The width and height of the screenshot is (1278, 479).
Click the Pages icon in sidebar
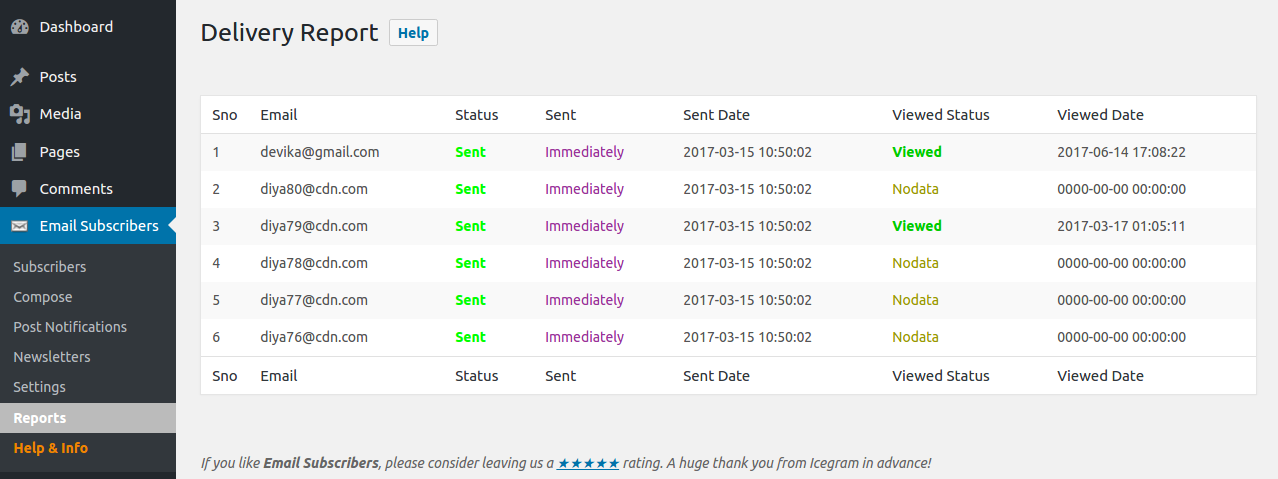[20, 152]
